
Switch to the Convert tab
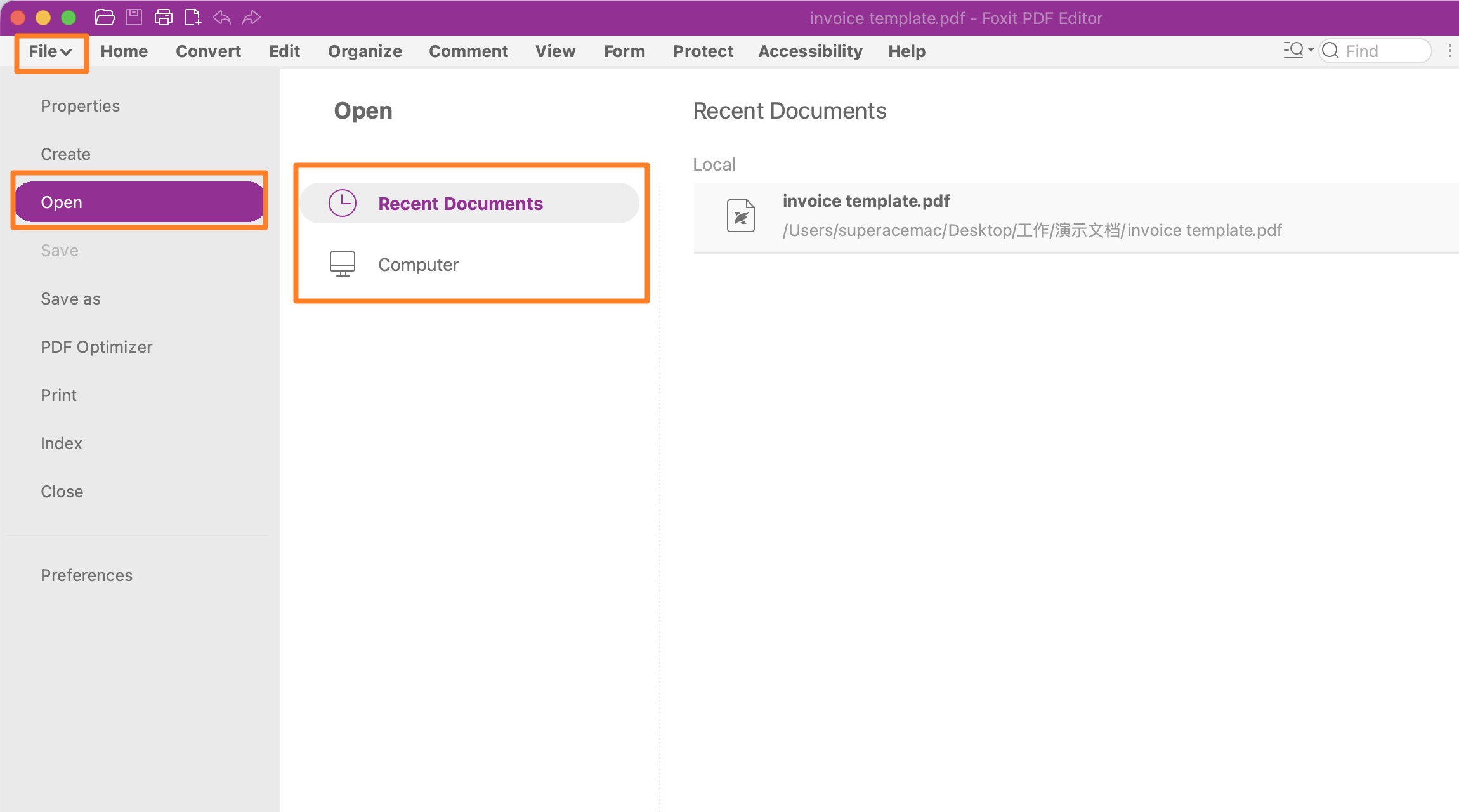(x=208, y=51)
